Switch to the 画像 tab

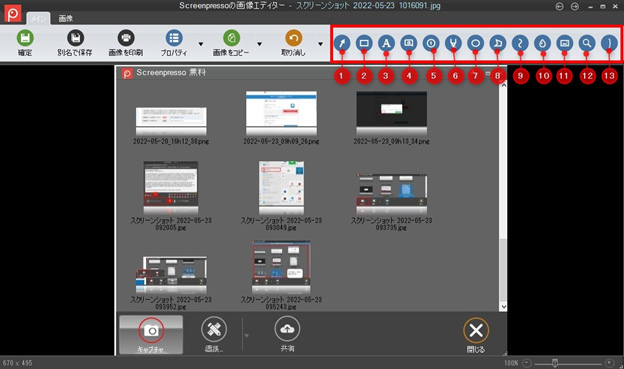pyautogui.click(x=66, y=18)
